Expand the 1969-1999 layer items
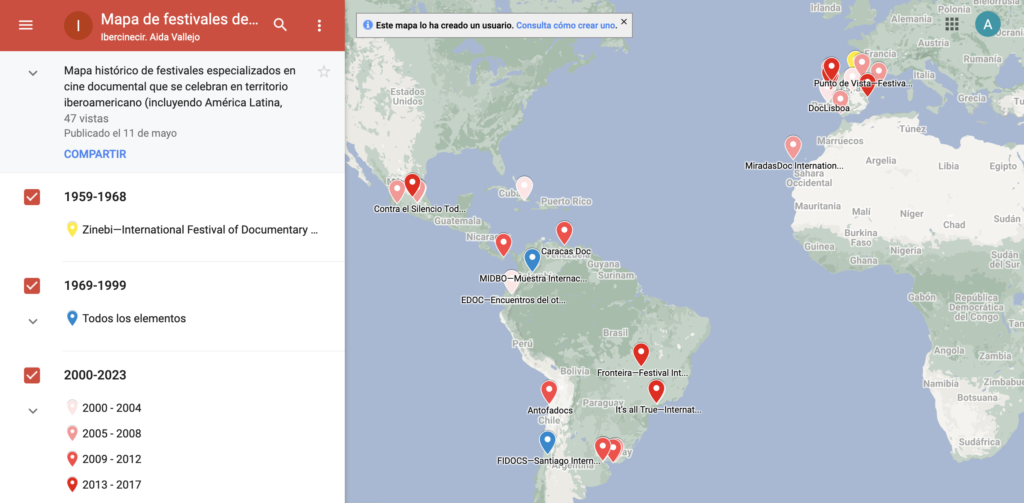 point(32,320)
